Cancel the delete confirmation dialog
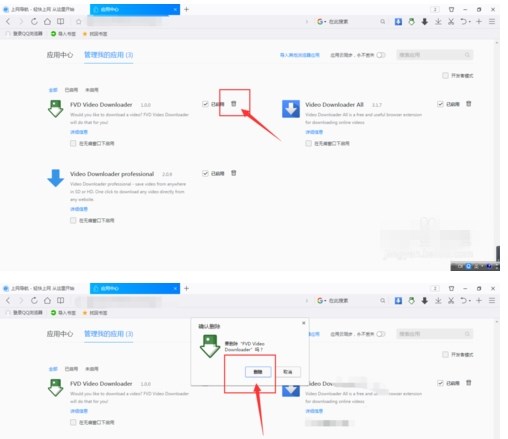The height and width of the screenshot is (439, 508). pos(288,372)
